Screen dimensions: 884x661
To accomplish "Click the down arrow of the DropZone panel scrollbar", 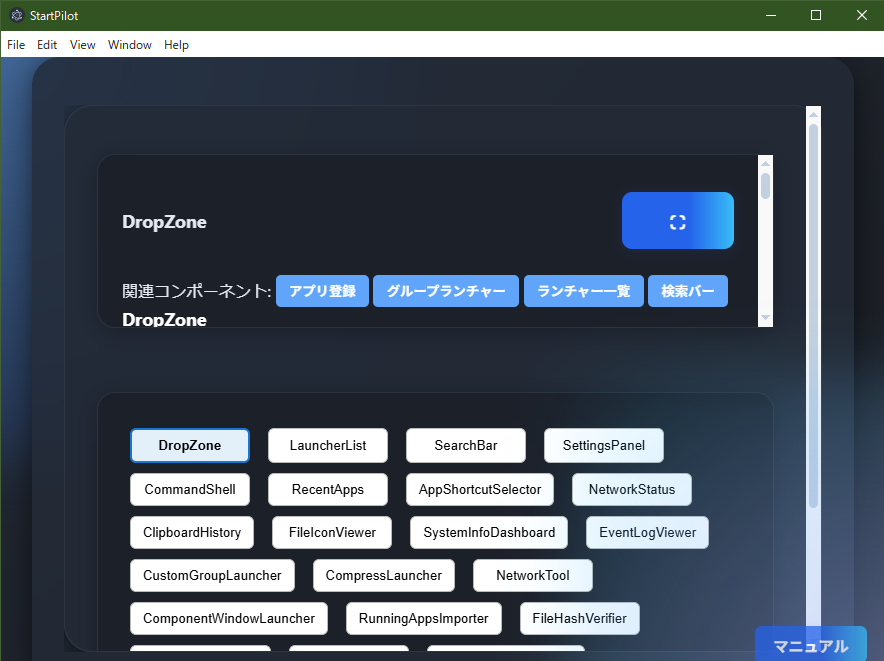I will pyautogui.click(x=766, y=318).
